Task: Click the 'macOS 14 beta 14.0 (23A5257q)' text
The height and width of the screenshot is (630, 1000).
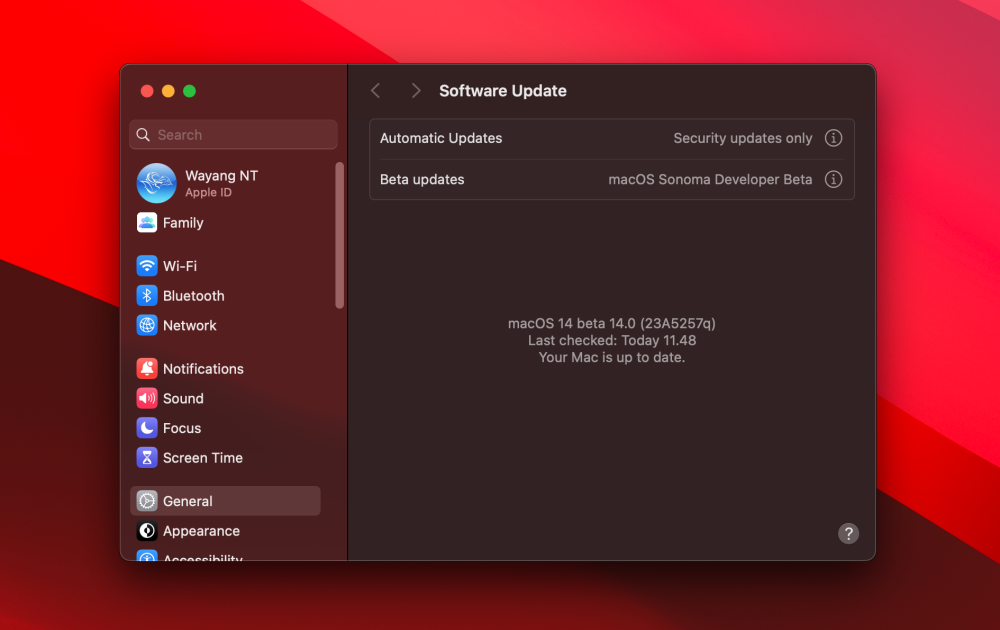Action: coord(612,323)
